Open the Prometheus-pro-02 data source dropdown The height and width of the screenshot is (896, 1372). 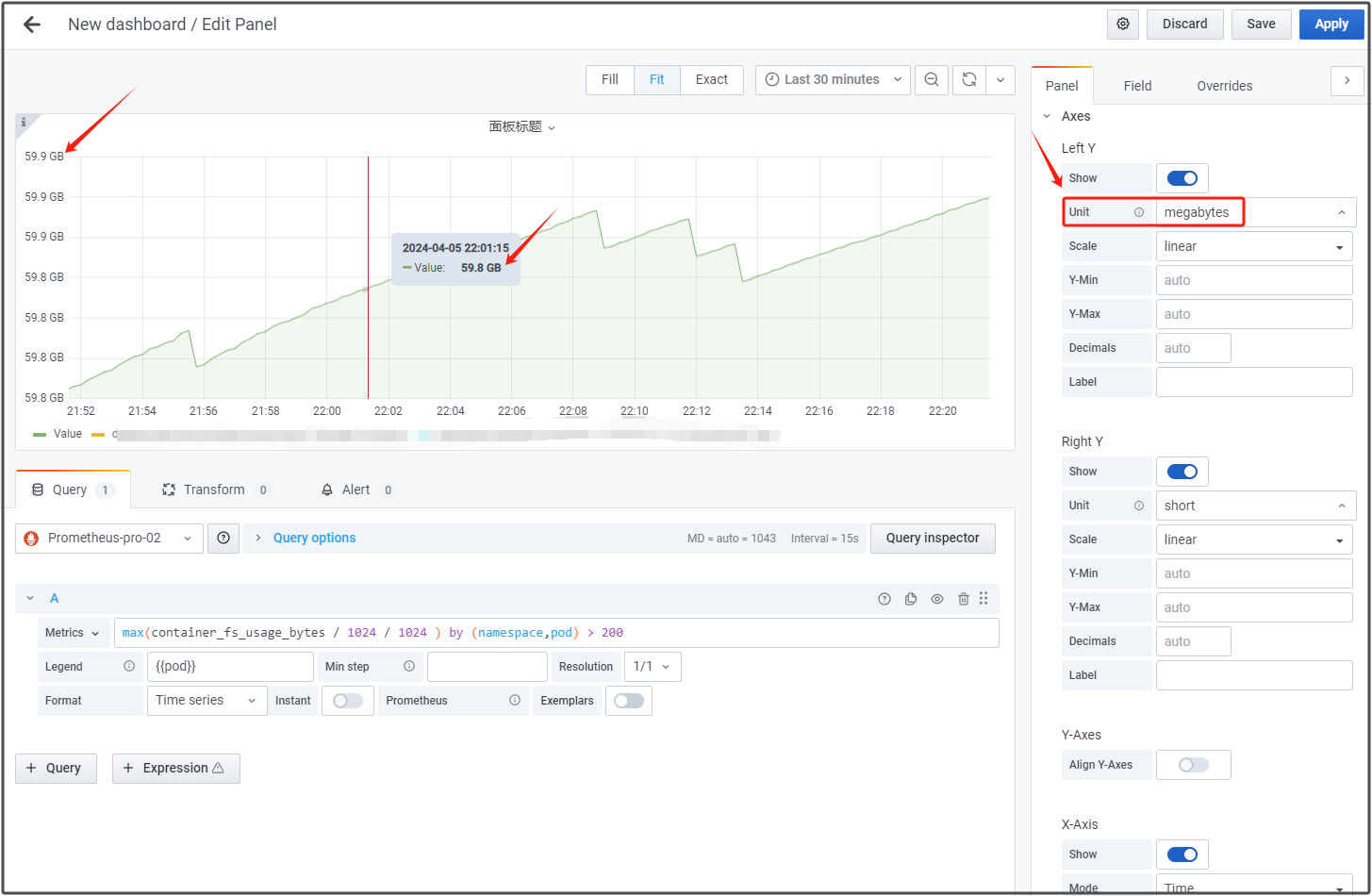tap(109, 539)
